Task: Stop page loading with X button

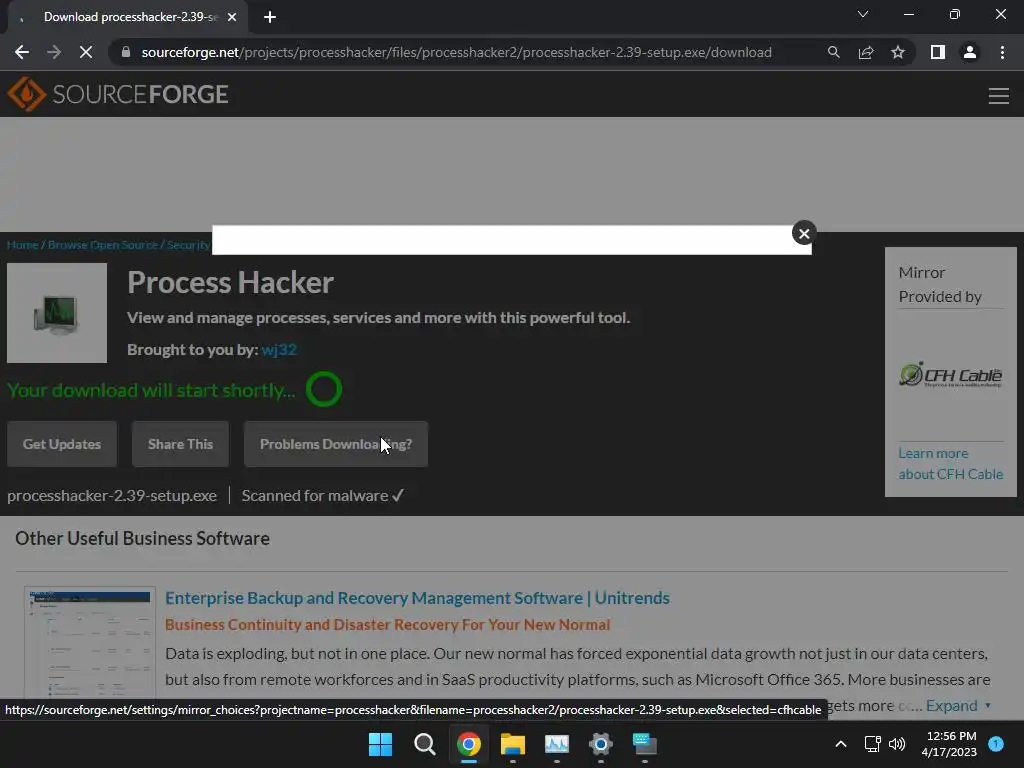Action: [x=86, y=52]
